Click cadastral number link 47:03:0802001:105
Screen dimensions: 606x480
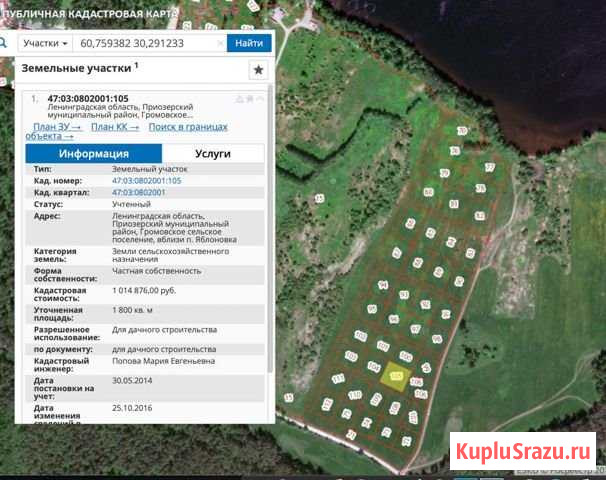[x=146, y=180]
